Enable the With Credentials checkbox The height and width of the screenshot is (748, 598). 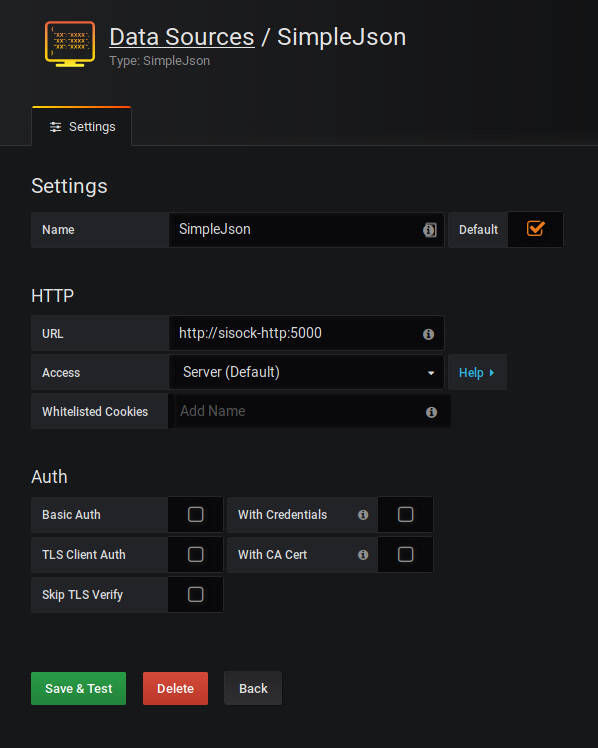click(x=405, y=514)
